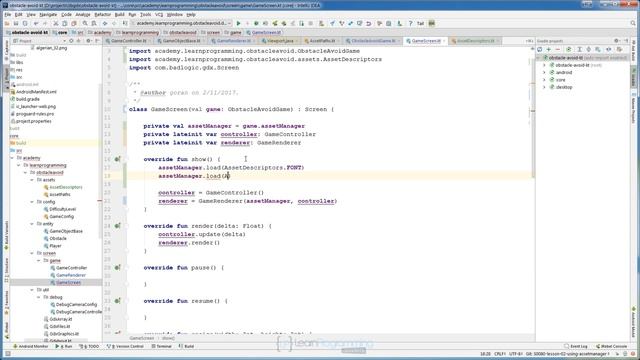This screenshot has width=640, height=360.
Task: Click the Help question mark toolbar icon
Action: pos(411,23)
